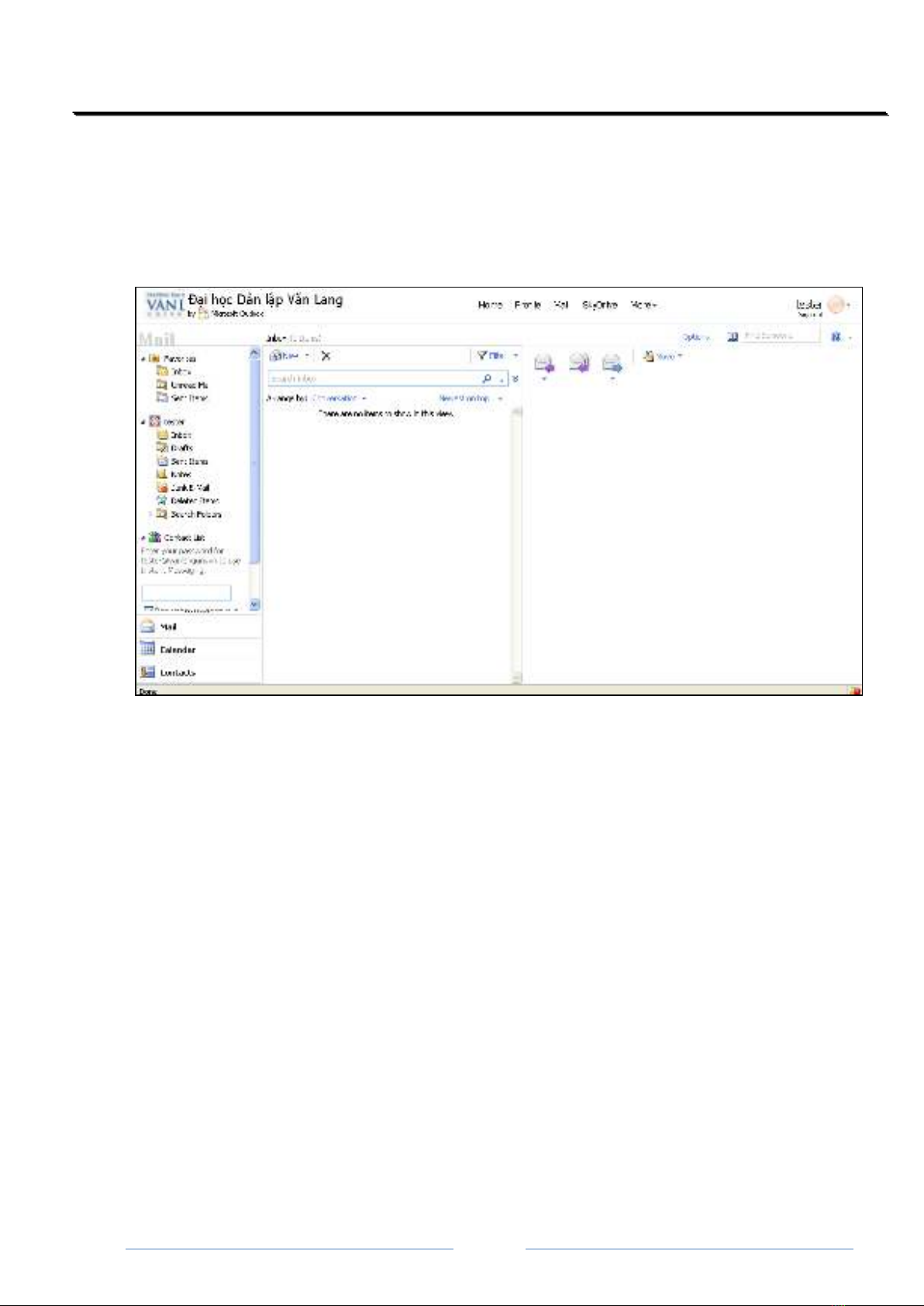The image size is (924, 1306).
Task: Open the Home tab in top navigation
Action: 490,305
